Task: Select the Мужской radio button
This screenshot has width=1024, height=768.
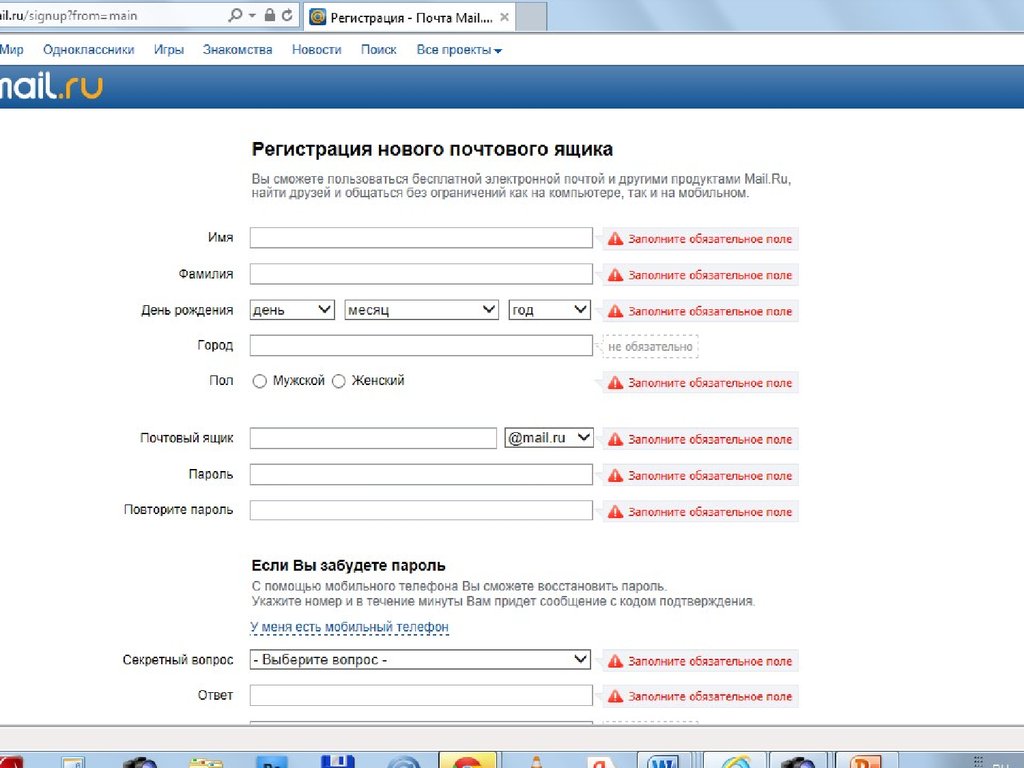Action: coord(259,381)
